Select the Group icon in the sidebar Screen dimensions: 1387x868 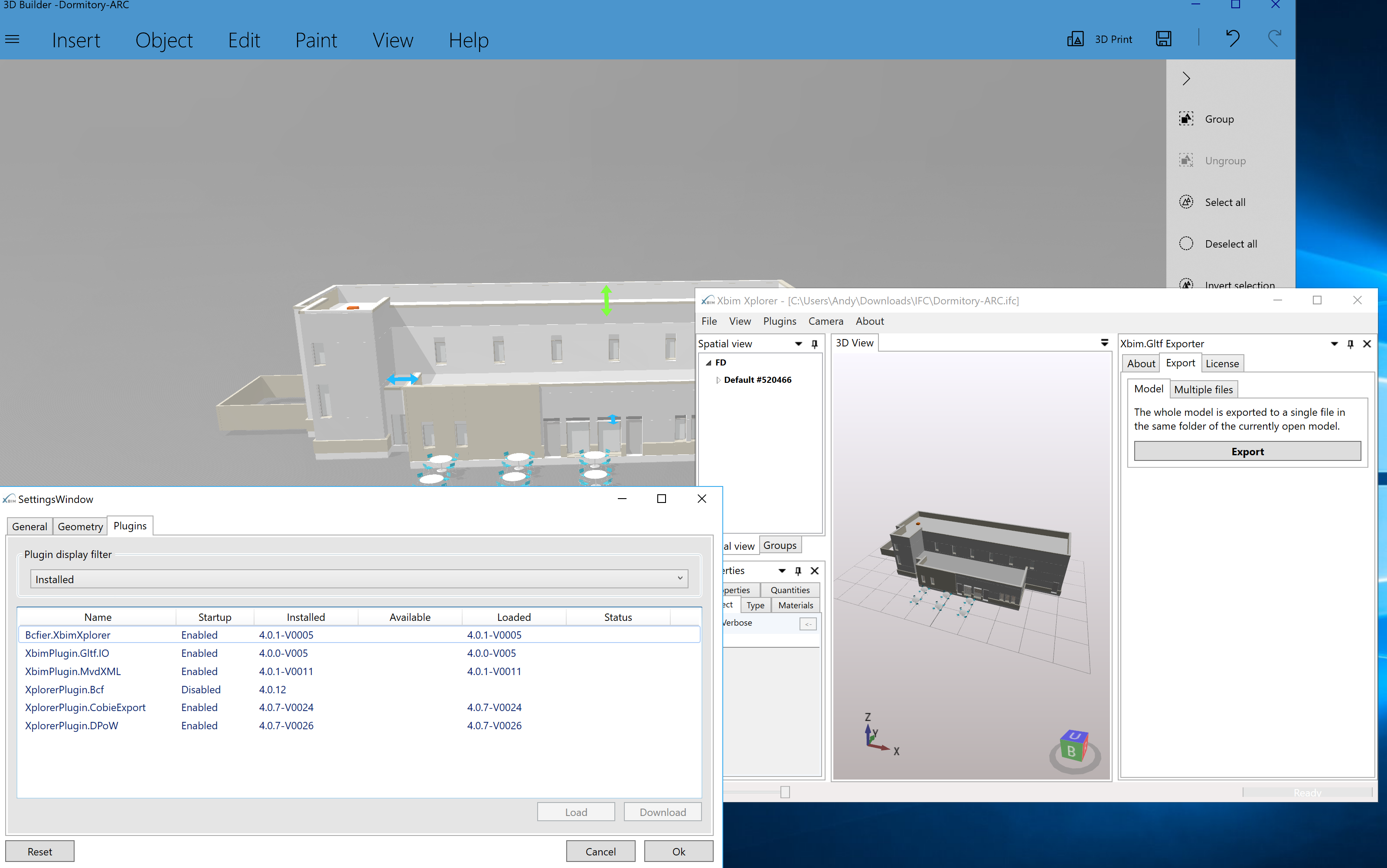(1187, 119)
